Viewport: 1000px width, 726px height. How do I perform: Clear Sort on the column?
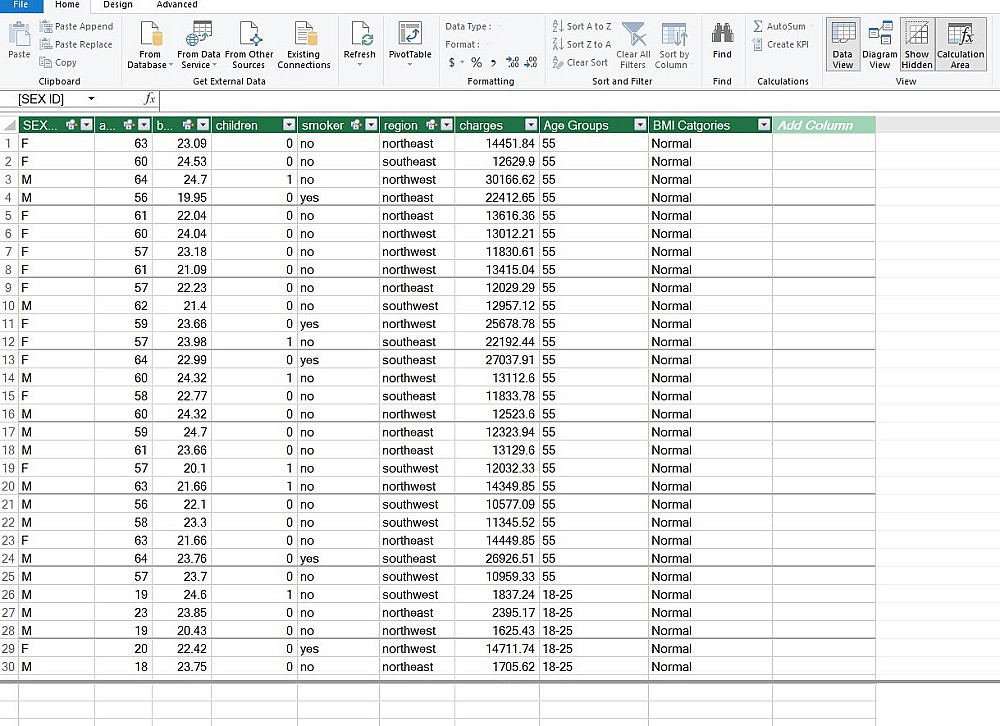(x=580, y=62)
